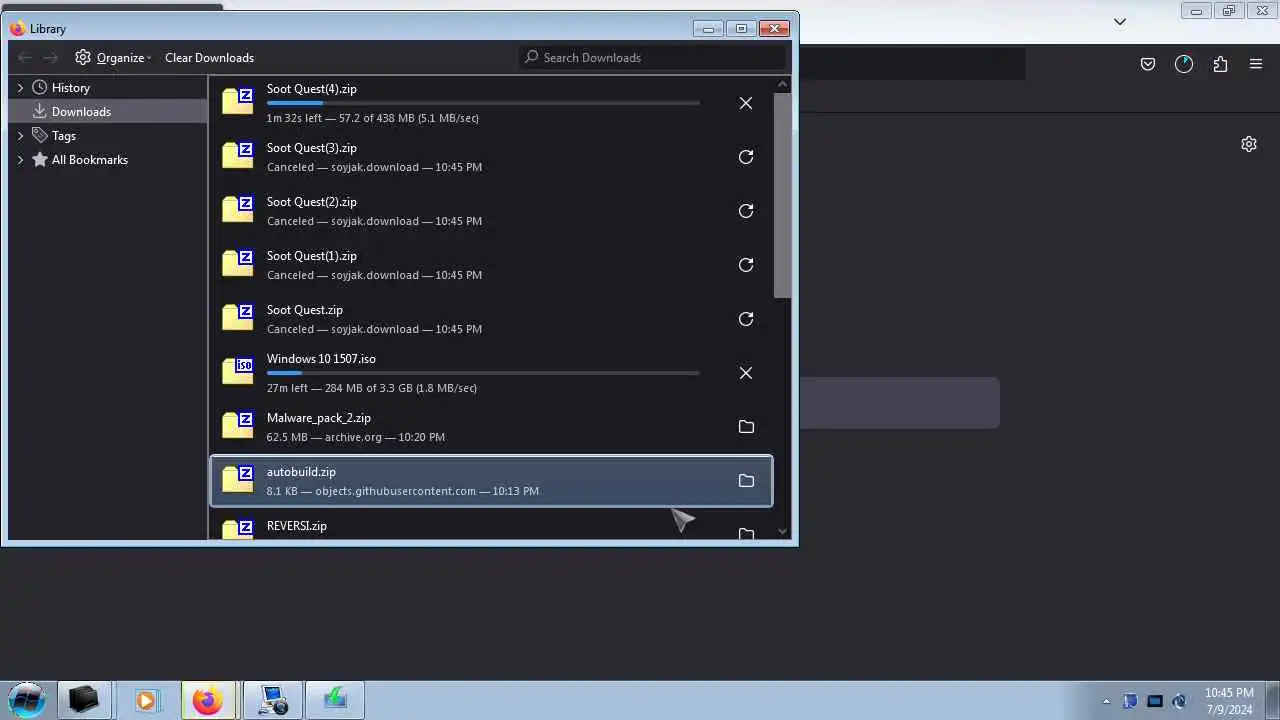Open Firefox extensions puzzle icon
The image size is (1280, 720).
point(1220,64)
